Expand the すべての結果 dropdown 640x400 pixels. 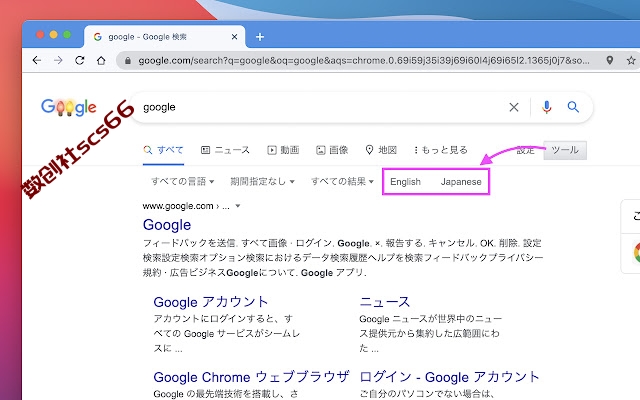coord(342,182)
